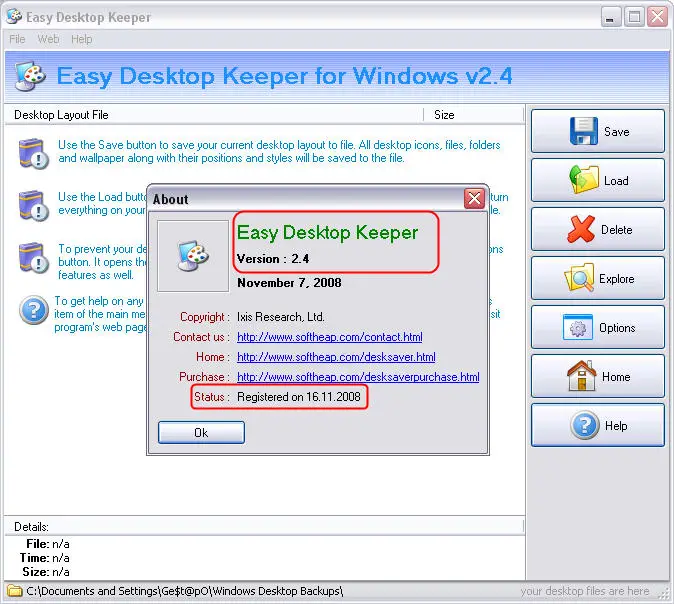Open the desksaver.html home link
The height and width of the screenshot is (604, 674).
click(336, 357)
